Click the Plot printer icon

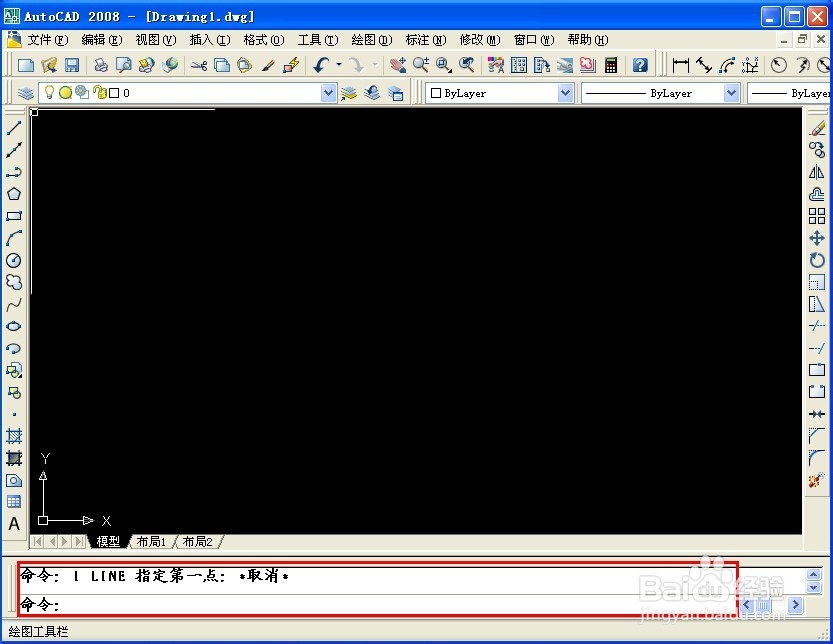point(101,65)
